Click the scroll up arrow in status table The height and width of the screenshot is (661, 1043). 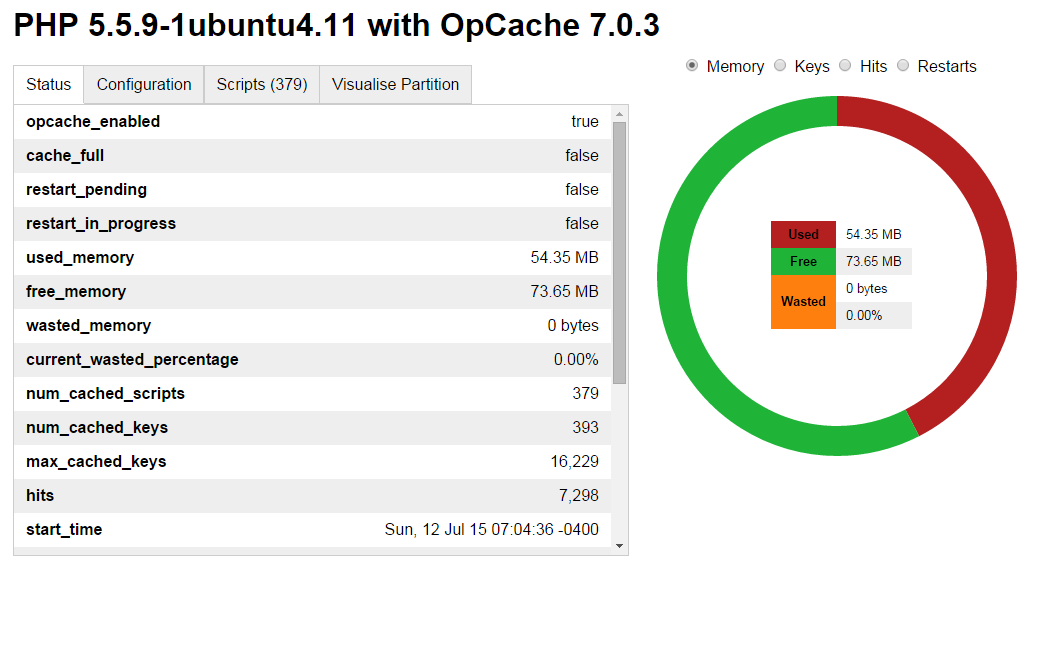(619, 113)
